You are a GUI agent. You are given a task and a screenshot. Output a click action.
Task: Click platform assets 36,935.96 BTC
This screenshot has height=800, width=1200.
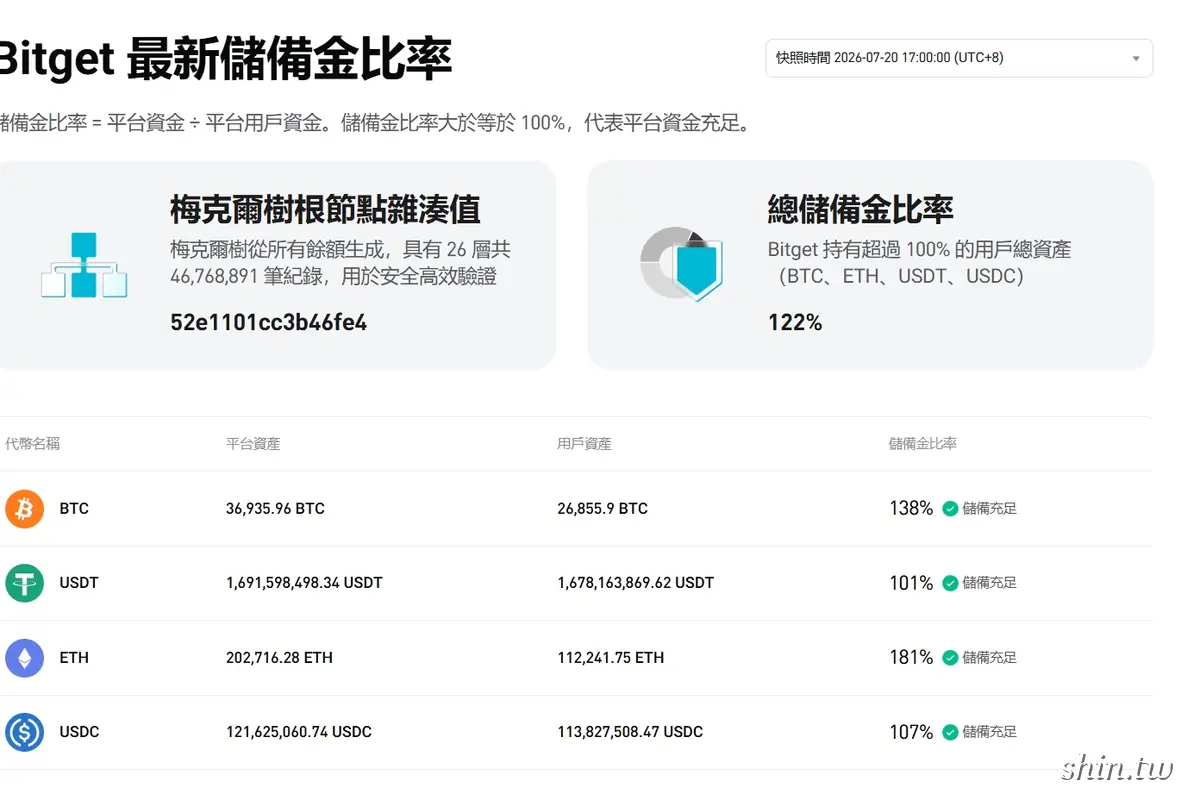[275, 508]
